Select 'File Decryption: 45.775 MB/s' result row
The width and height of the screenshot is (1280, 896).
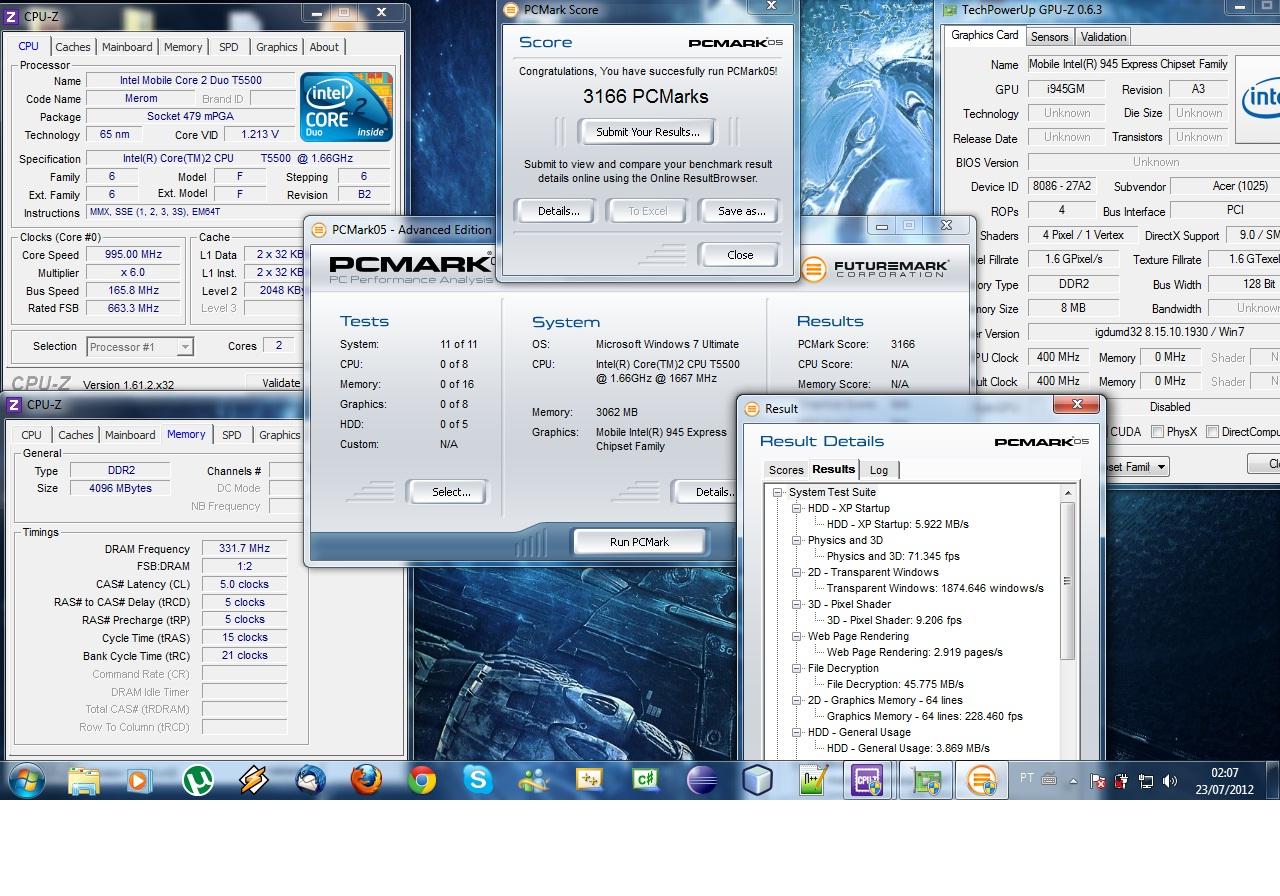(x=895, y=684)
